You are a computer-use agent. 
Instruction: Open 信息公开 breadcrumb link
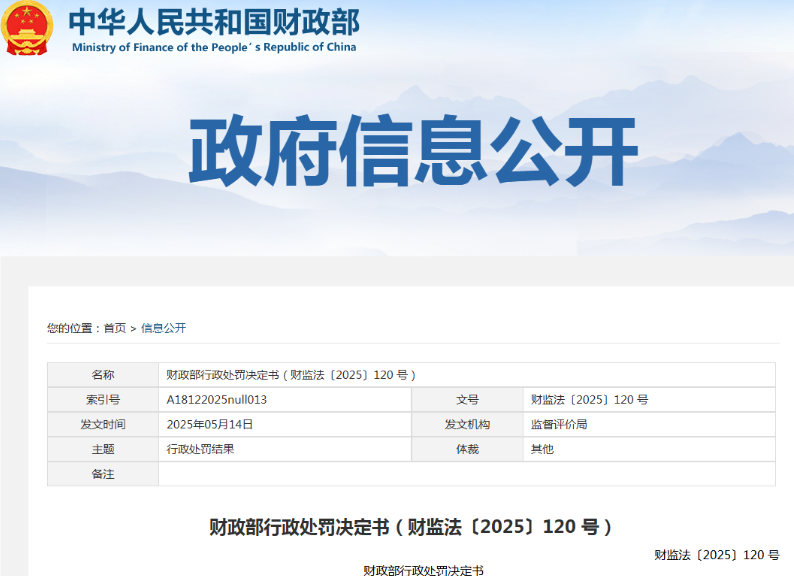tap(163, 328)
